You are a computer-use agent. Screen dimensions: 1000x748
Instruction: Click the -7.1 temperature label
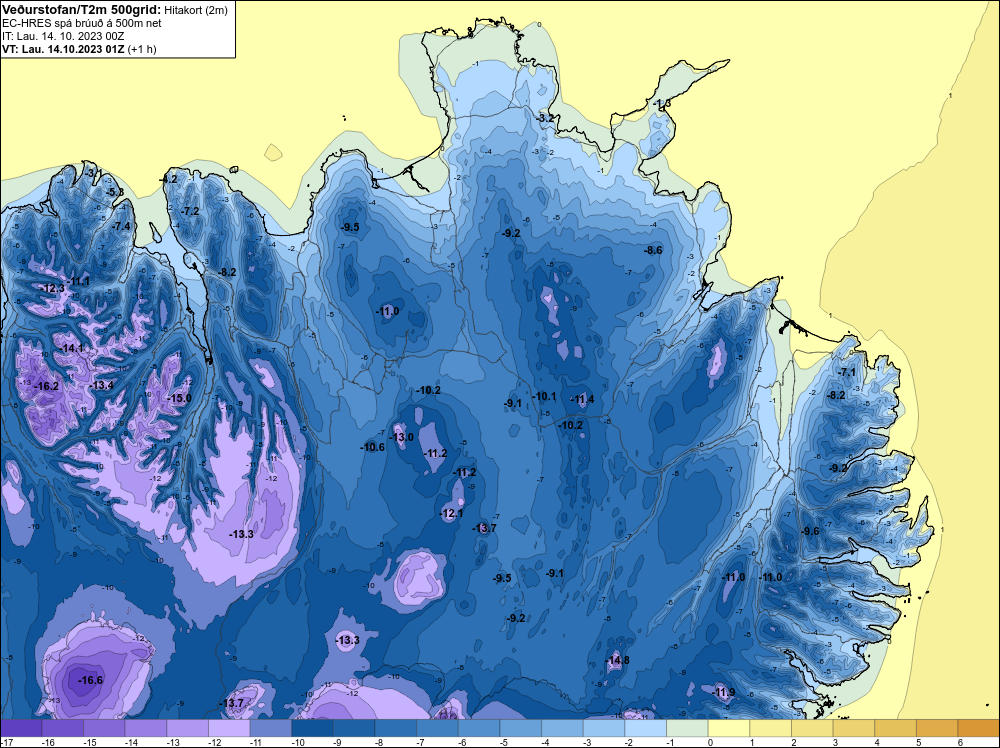click(846, 372)
